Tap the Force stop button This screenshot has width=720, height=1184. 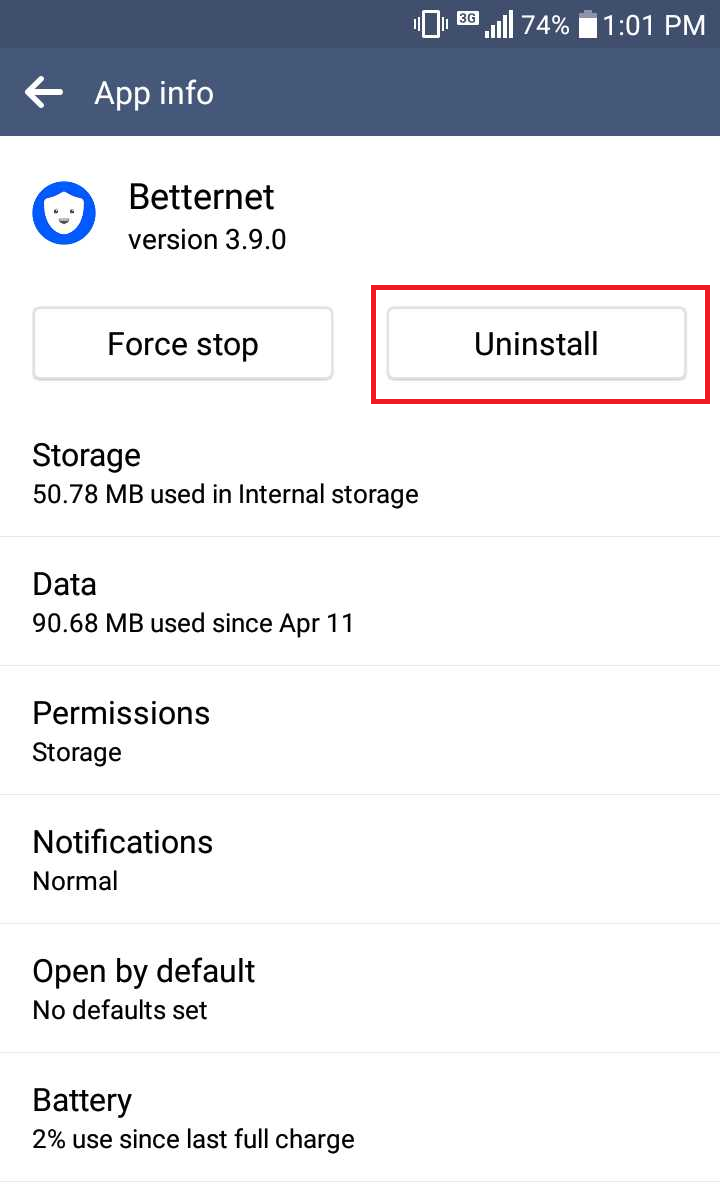click(x=183, y=344)
